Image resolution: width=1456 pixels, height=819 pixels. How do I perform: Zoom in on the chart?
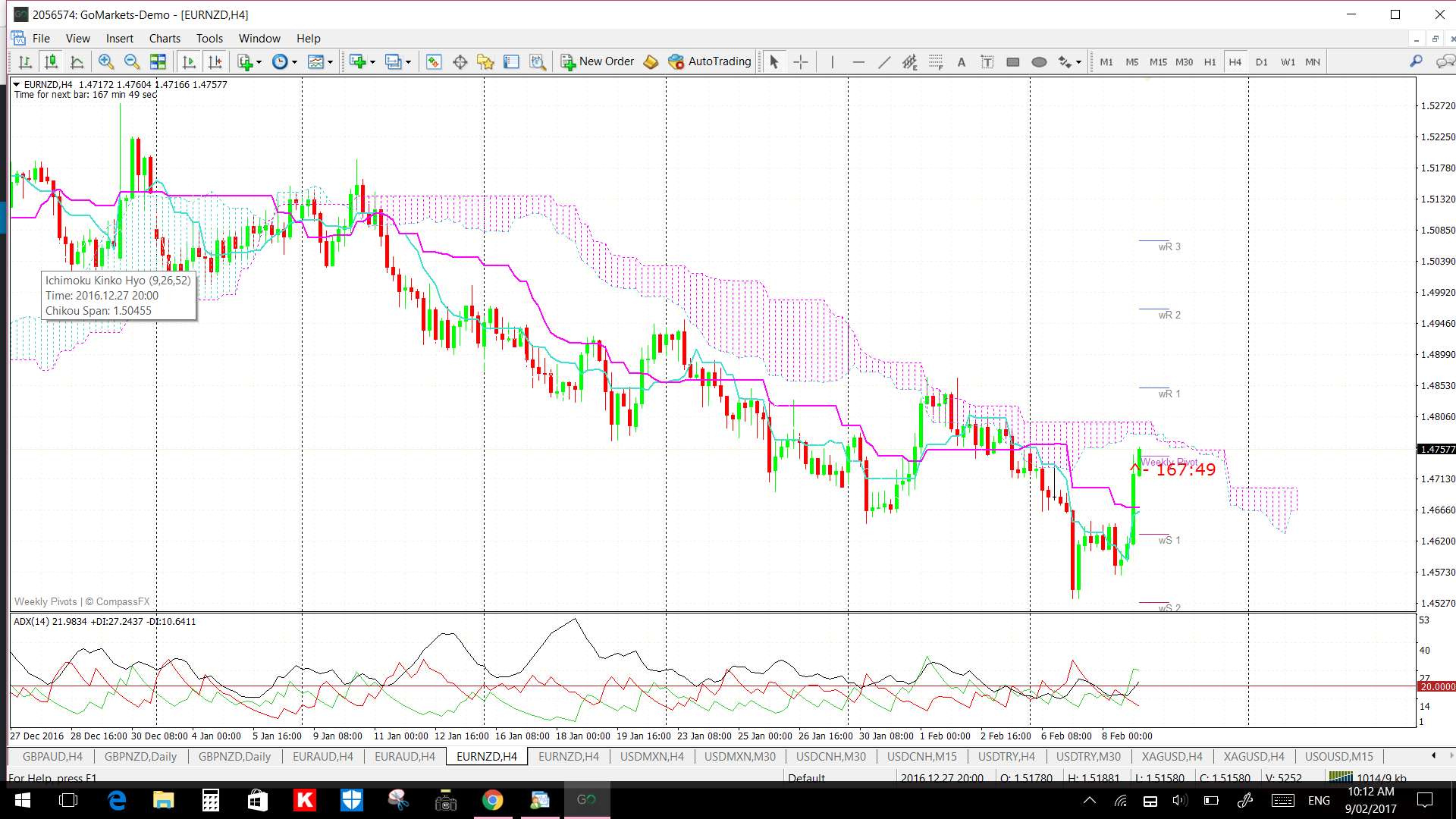[x=106, y=62]
